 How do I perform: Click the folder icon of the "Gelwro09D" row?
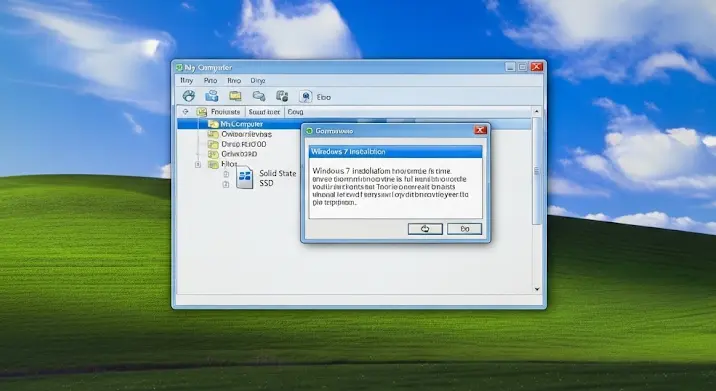(213, 154)
